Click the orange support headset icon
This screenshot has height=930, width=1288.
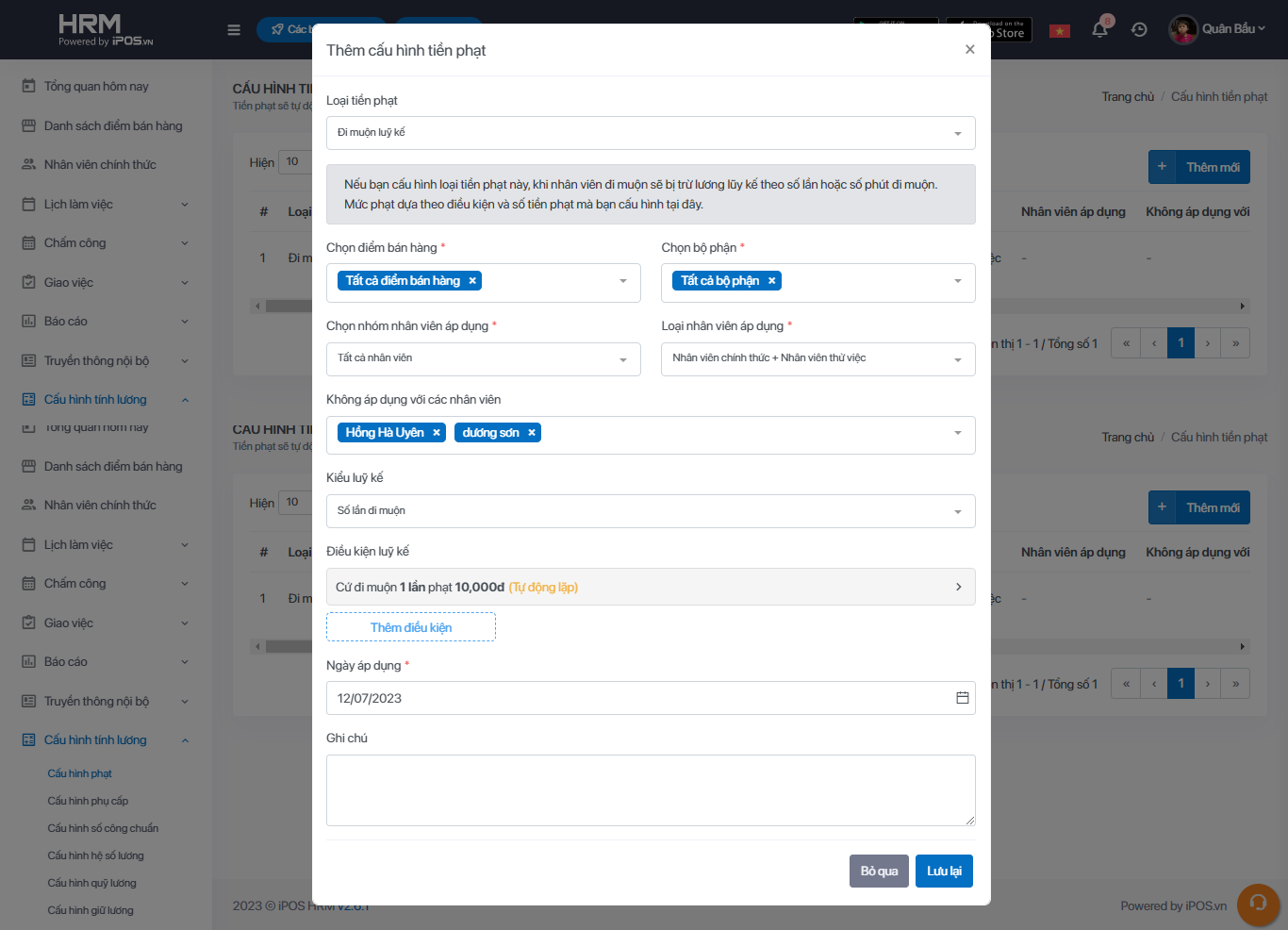1258,904
